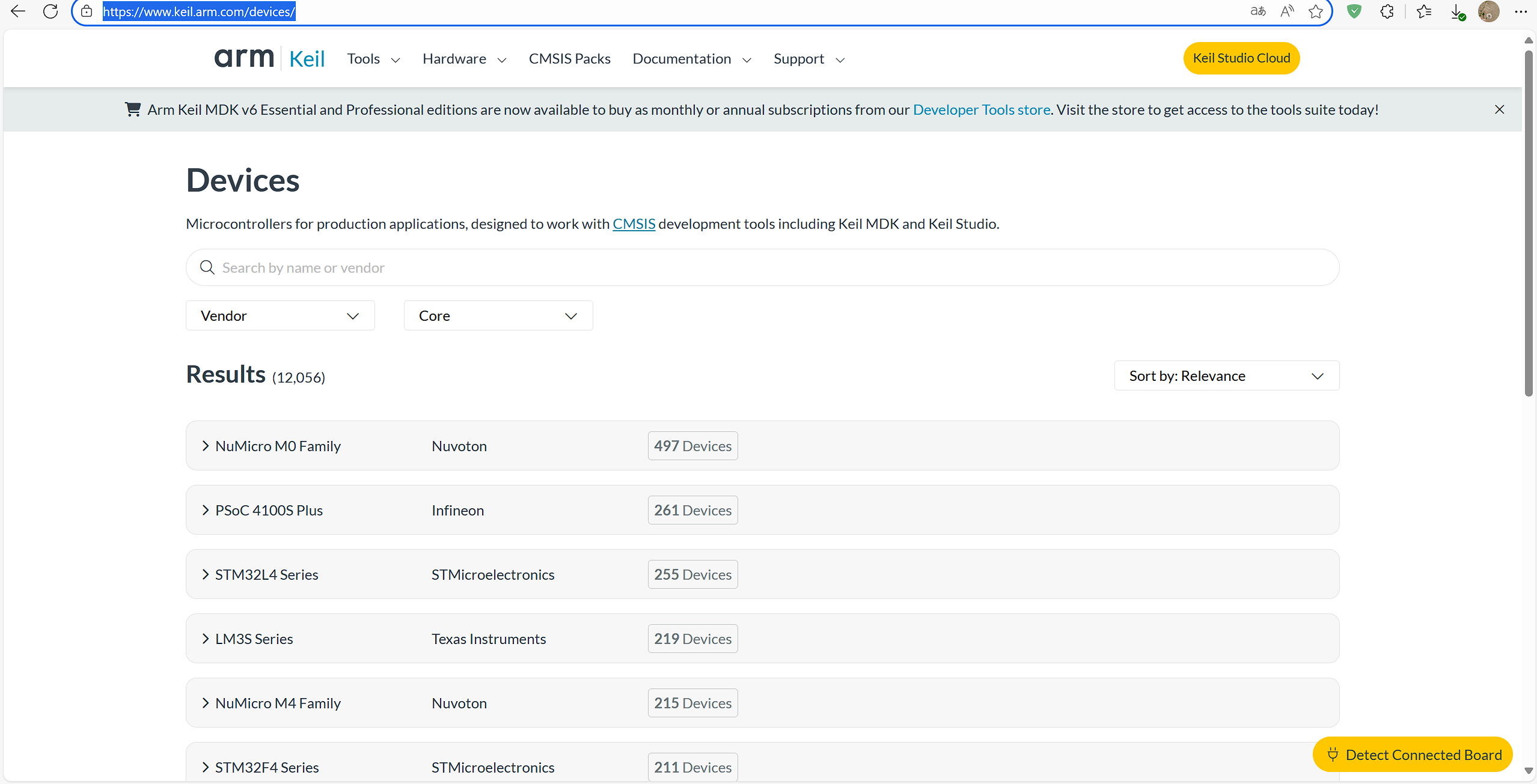Open the browser extensions puzzle icon
This screenshot has width=1537, height=784.
point(1387,11)
